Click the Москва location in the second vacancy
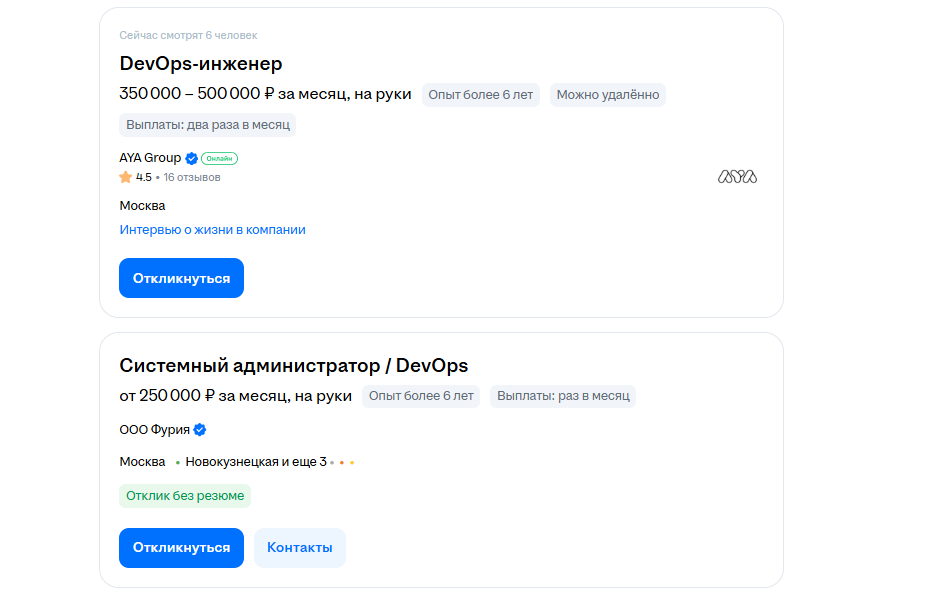The height and width of the screenshot is (597, 952). pyautogui.click(x=142, y=462)
